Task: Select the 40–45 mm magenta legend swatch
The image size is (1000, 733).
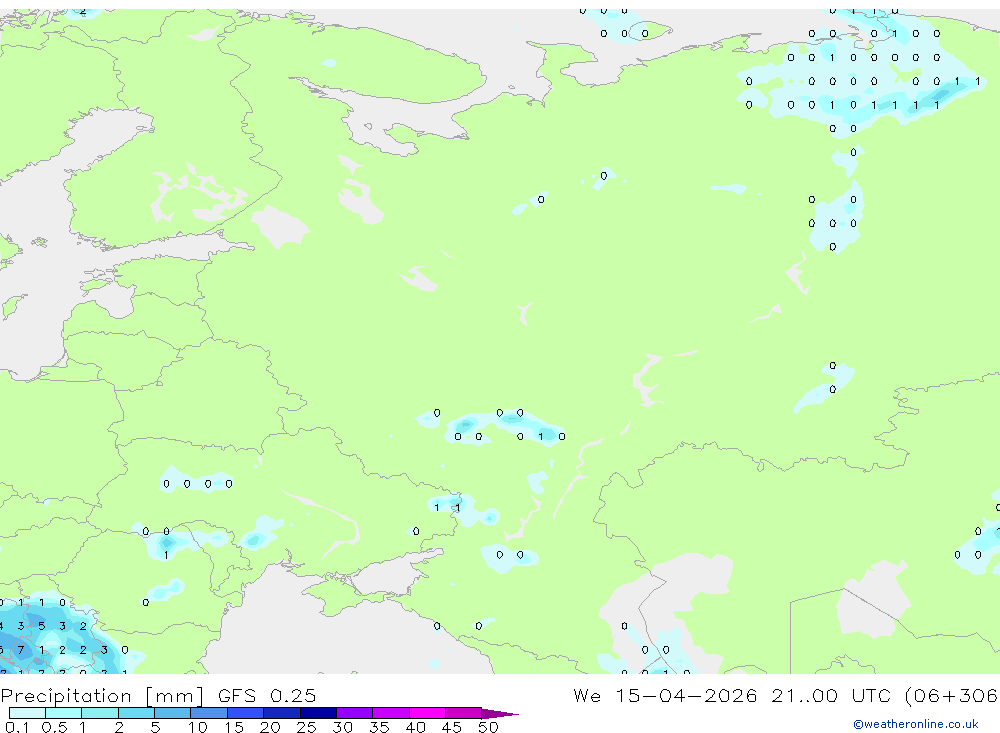Action: [427, 713]
